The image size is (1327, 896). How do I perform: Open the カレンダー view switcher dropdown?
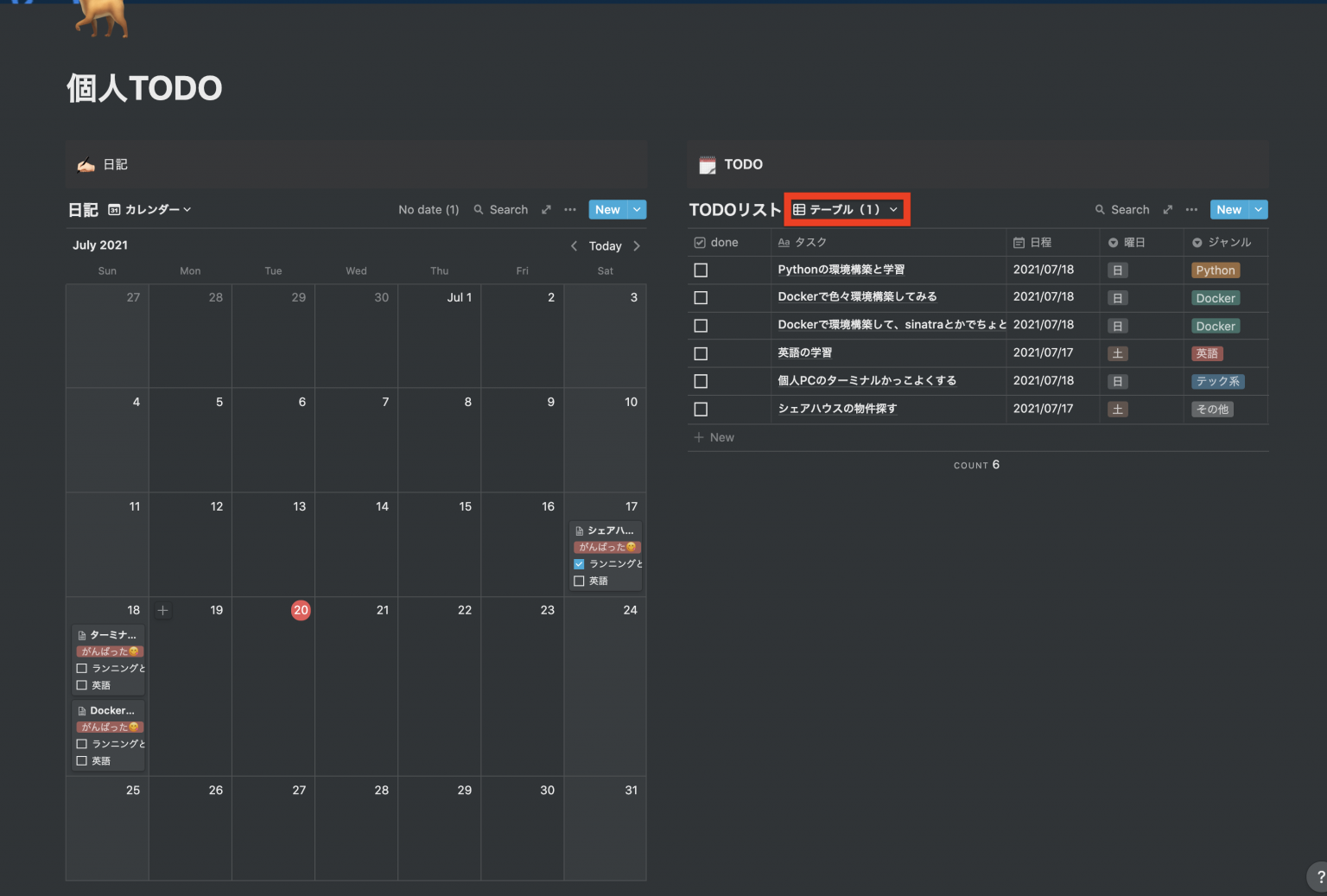click(149, 210)
